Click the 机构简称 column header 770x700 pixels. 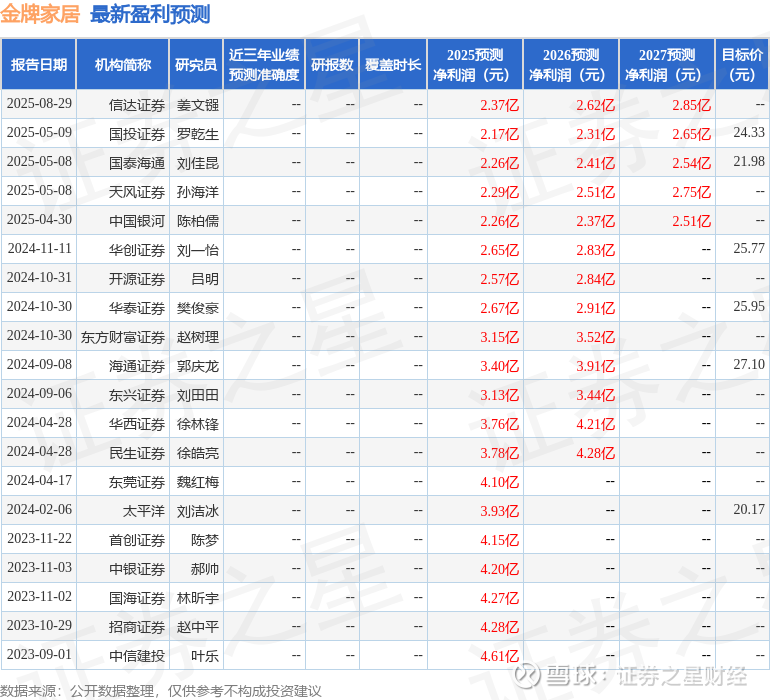tap(123, 64)
